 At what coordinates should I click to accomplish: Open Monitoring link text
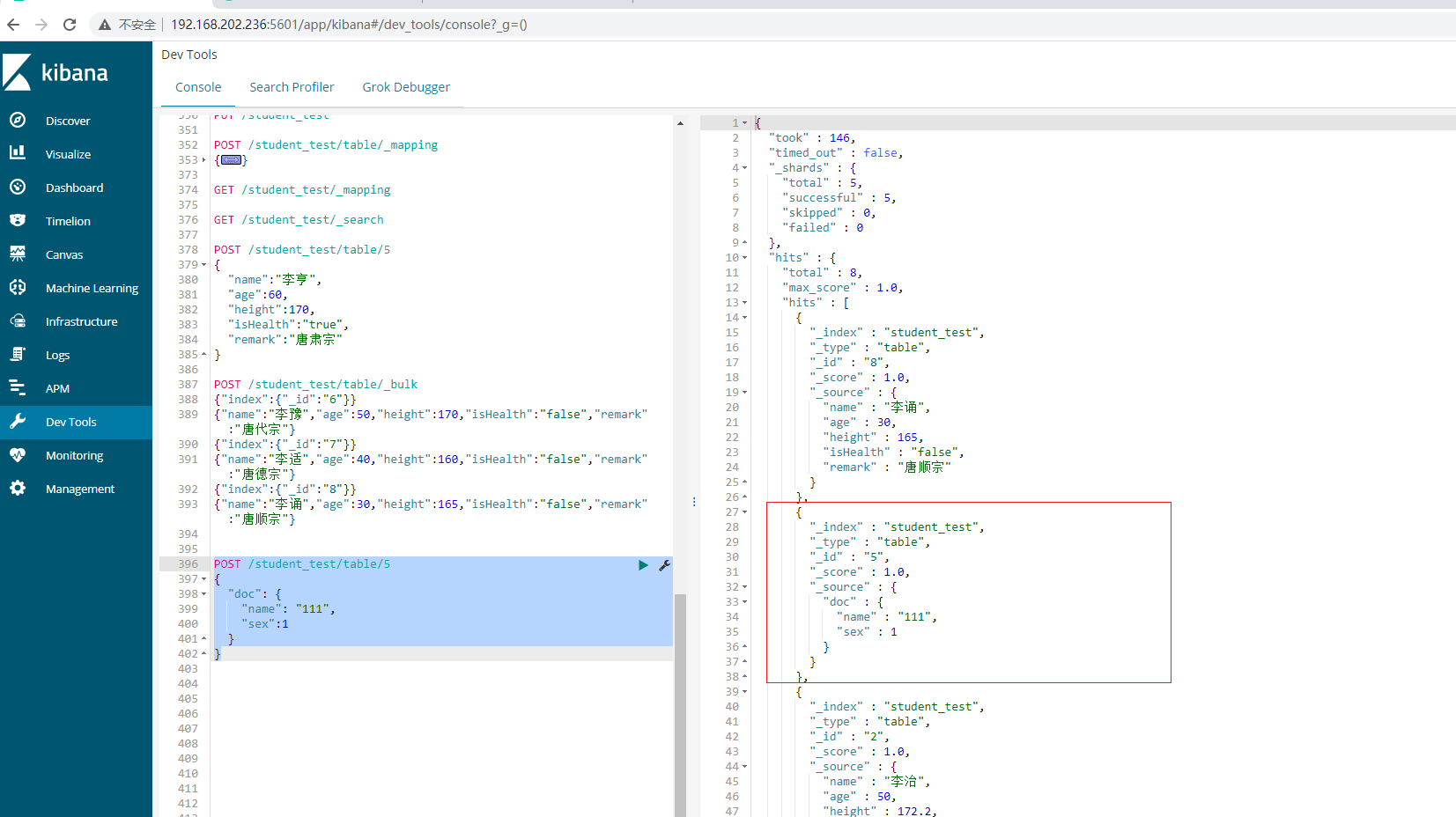pyautogui.click(x=74, y=455)
